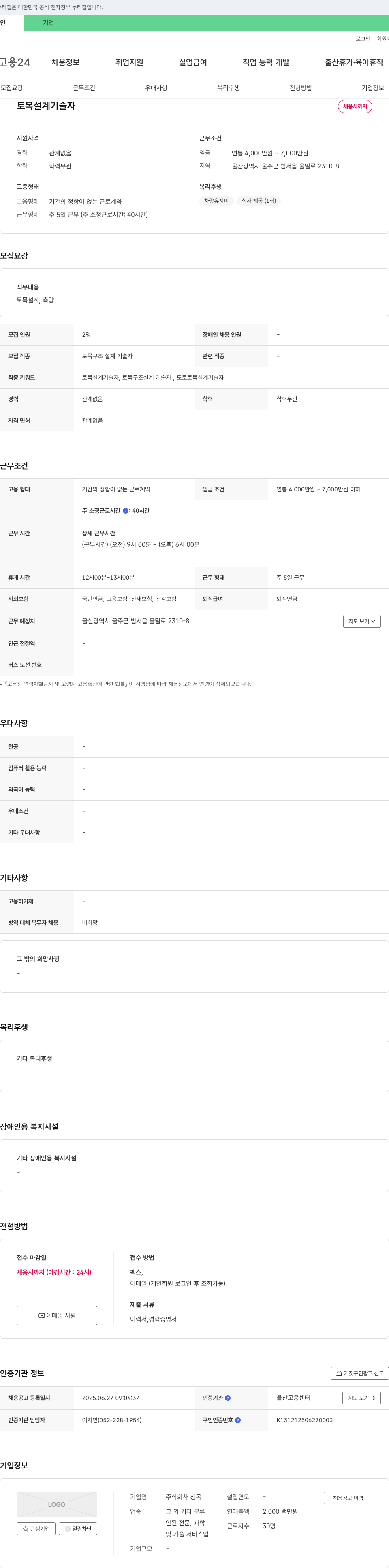Select keyword text 토목설계기술자, 토목구조설계 기술자
This screenshot has height=1568, width=389.
127,377
